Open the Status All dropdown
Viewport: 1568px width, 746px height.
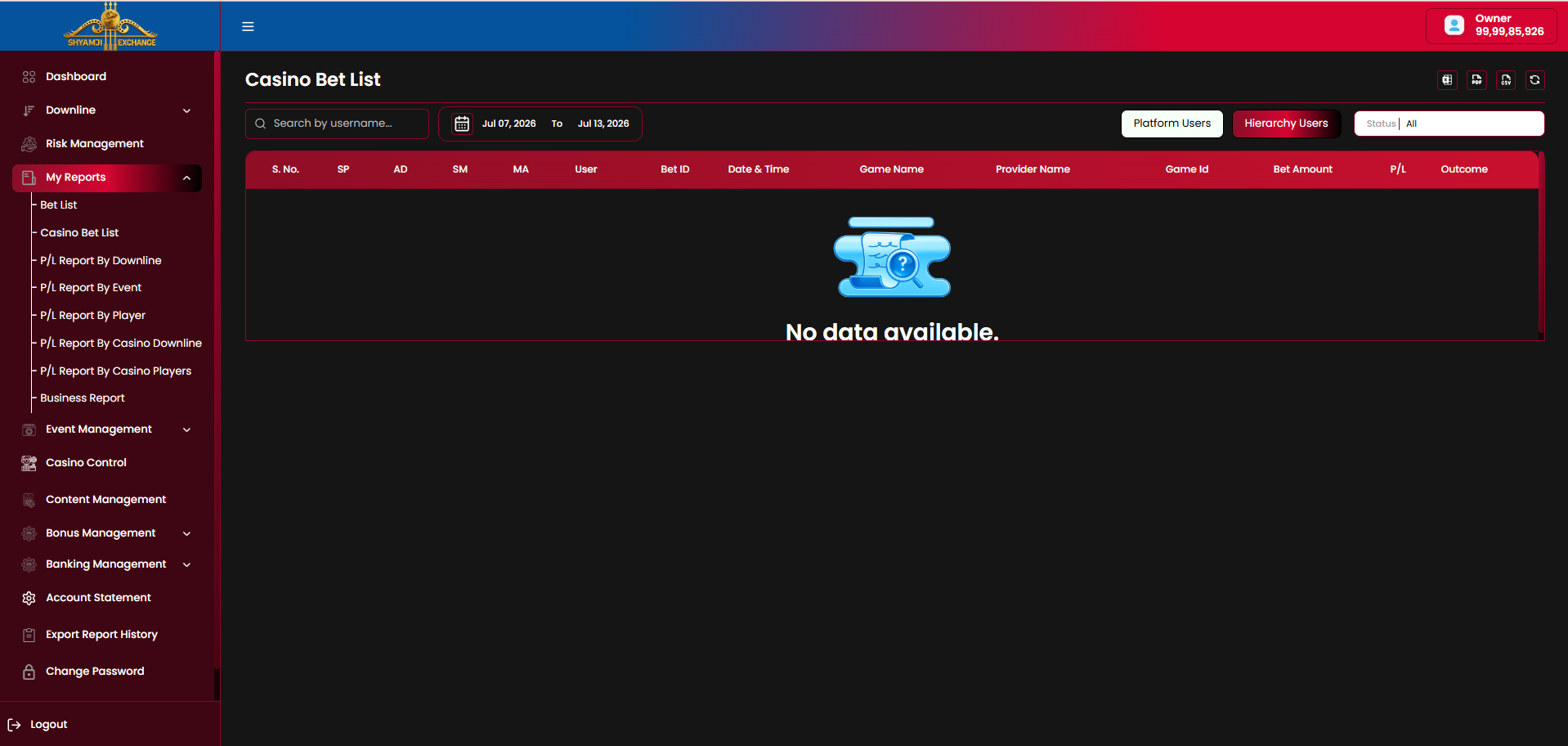point(1449,124)
